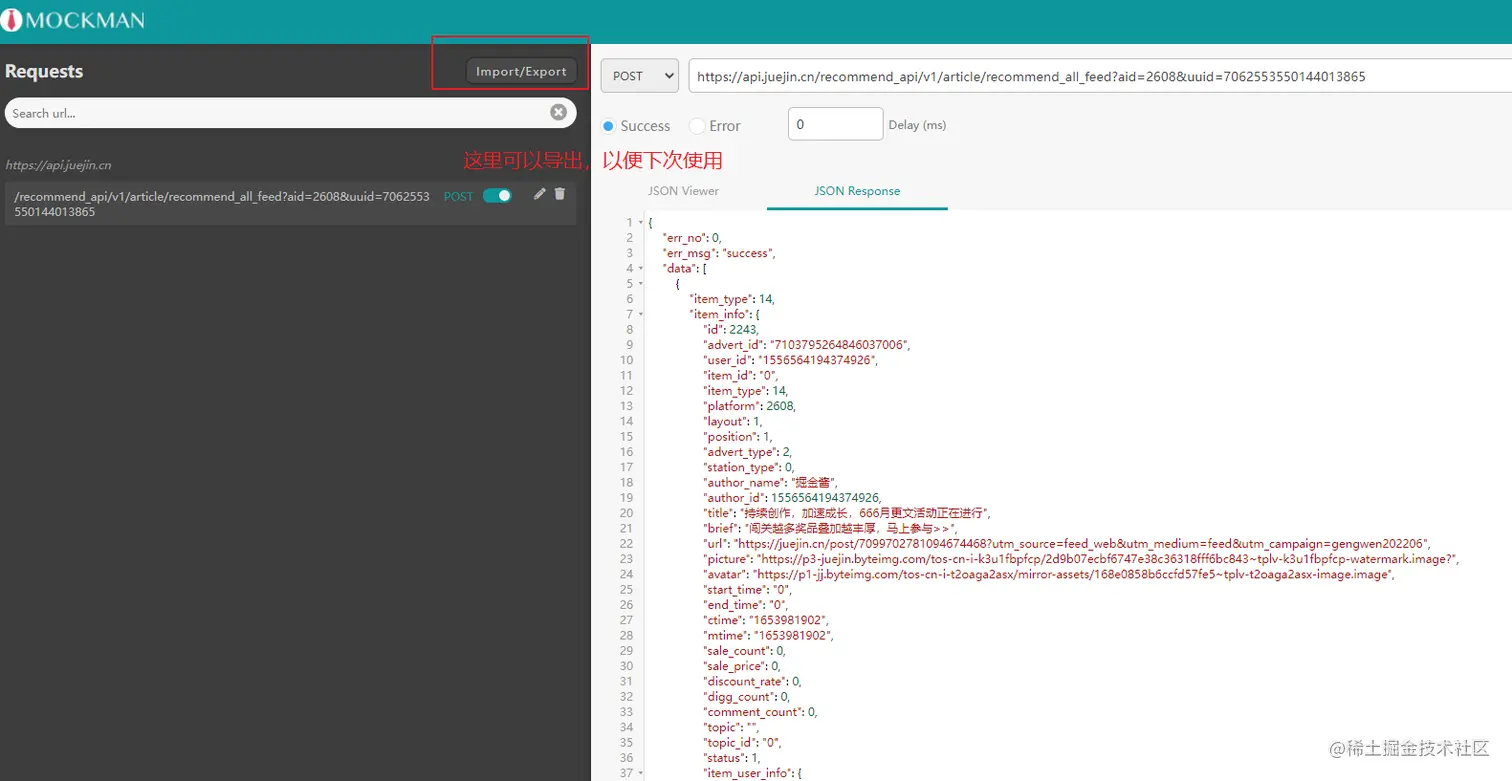Open the Import/Export button
Viewport: 1512px width, 781px height.
click(521, 71)
